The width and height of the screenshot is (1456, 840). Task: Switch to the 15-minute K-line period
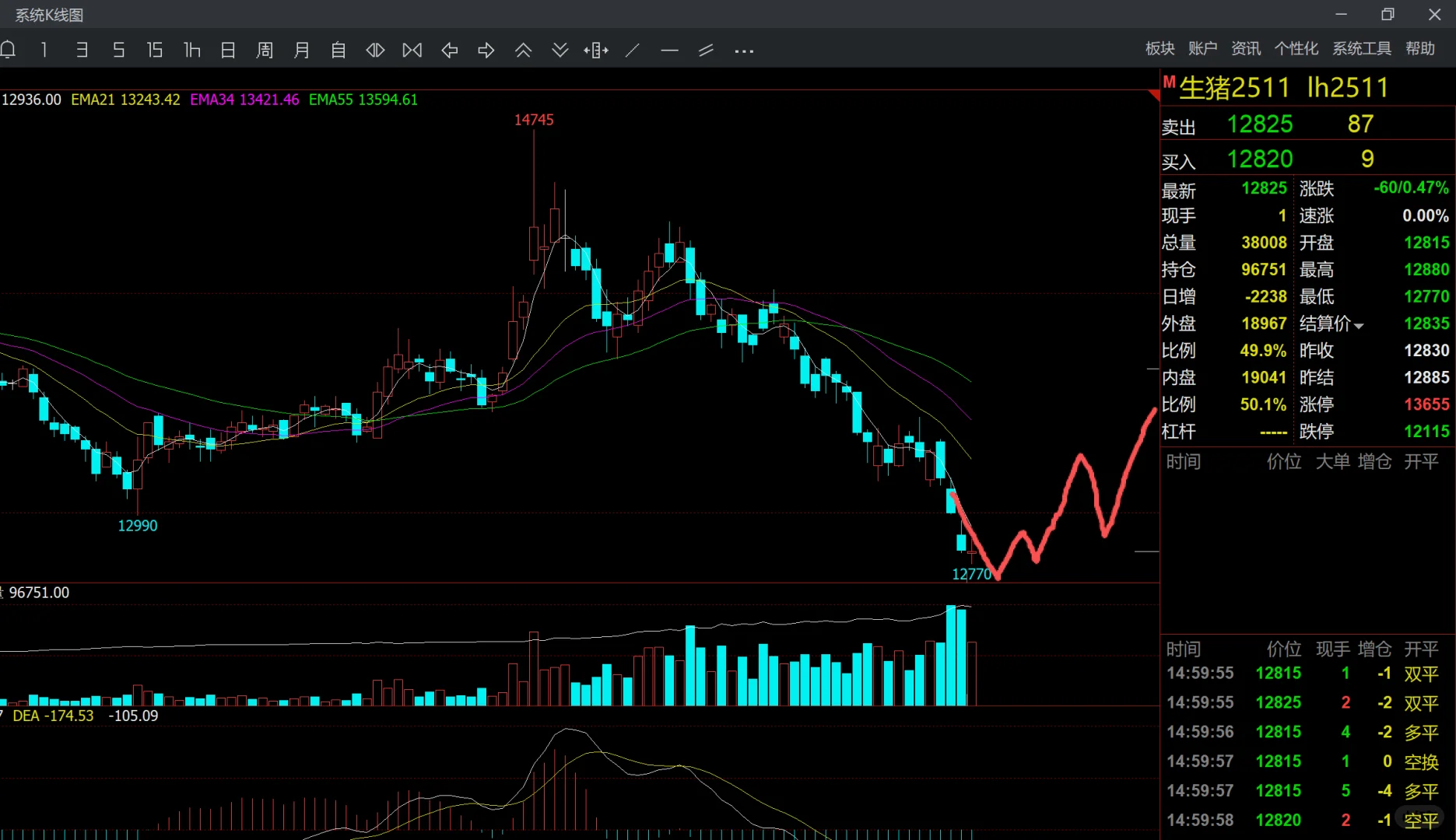point(155,51)
